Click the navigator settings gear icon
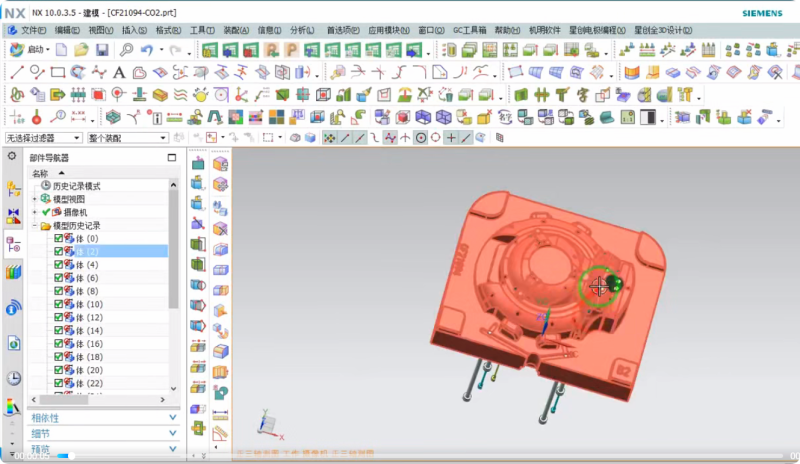 12,157
